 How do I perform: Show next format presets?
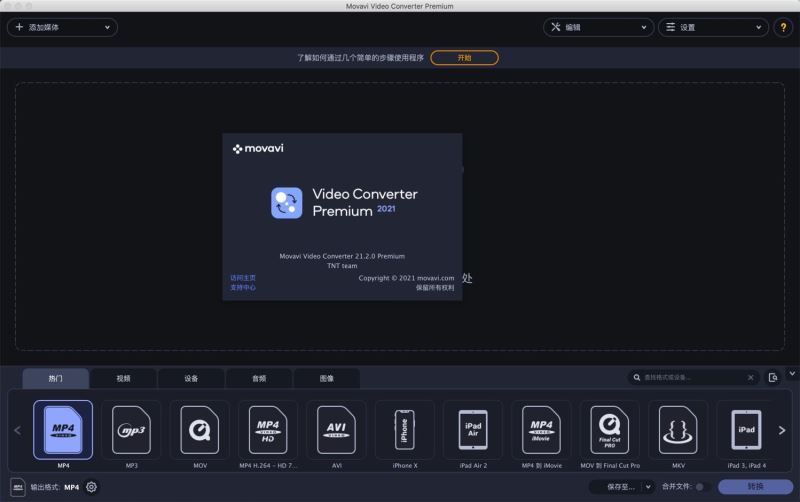tap(782, 431)
